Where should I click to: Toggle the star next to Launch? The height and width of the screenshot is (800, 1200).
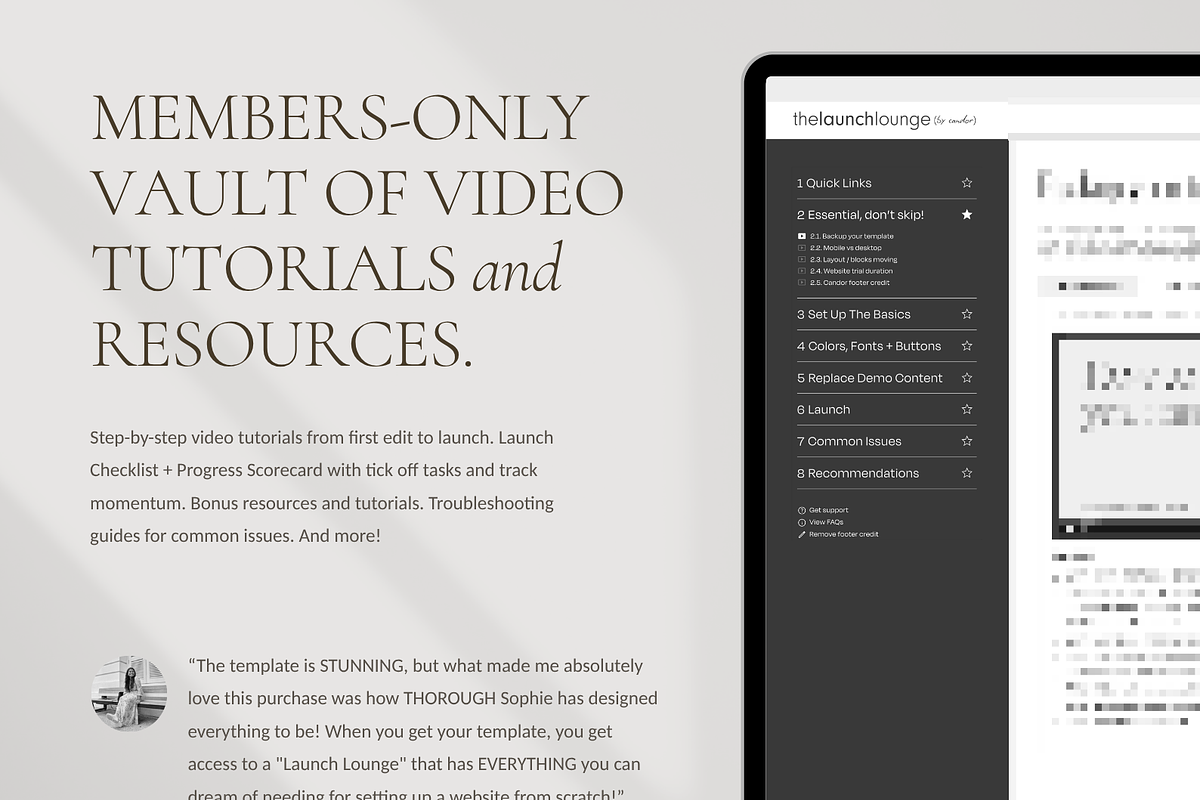pyautogui.click(x=967, y=410)
